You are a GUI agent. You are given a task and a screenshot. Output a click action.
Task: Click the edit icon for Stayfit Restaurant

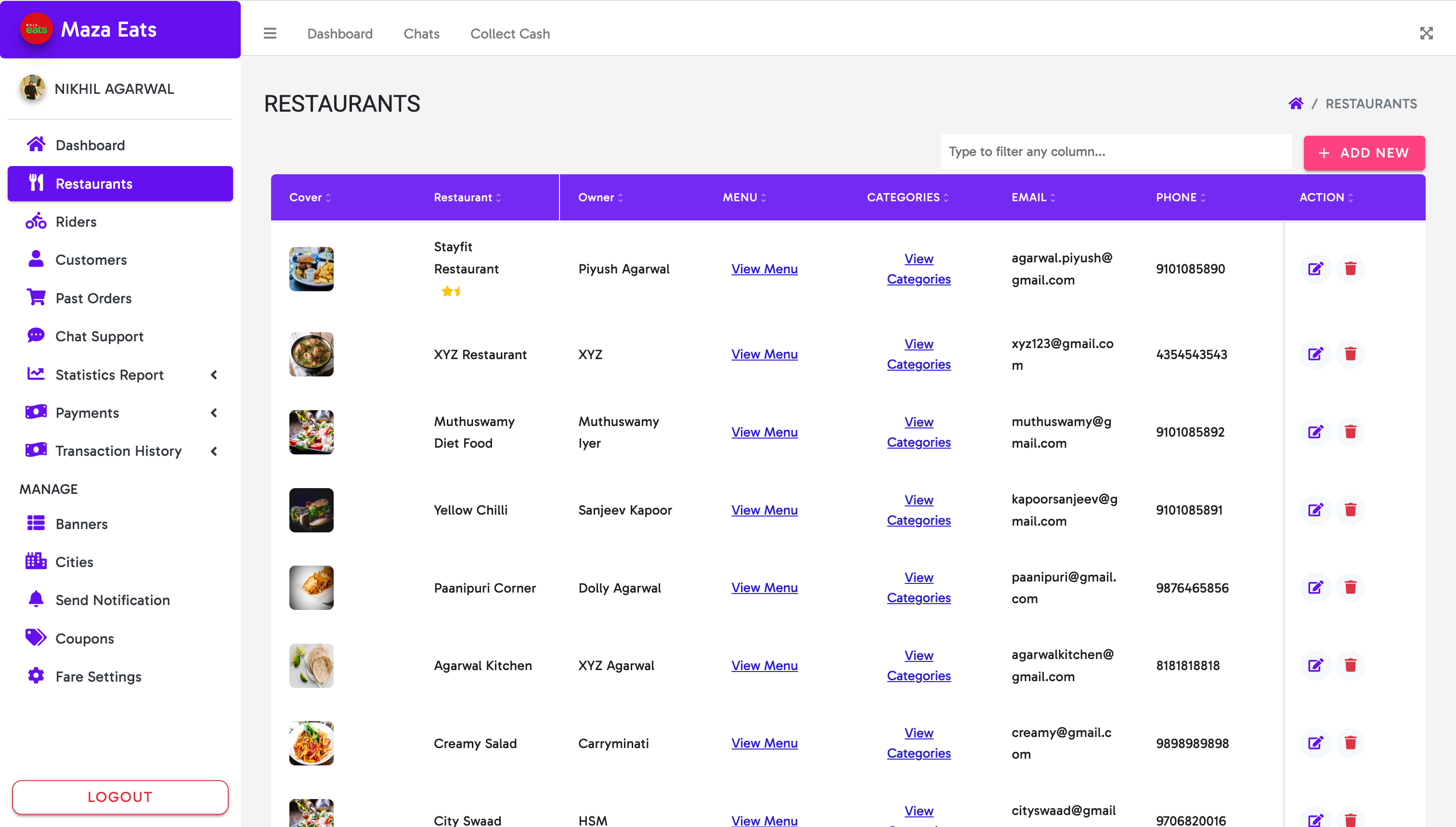pos(1316,269)
